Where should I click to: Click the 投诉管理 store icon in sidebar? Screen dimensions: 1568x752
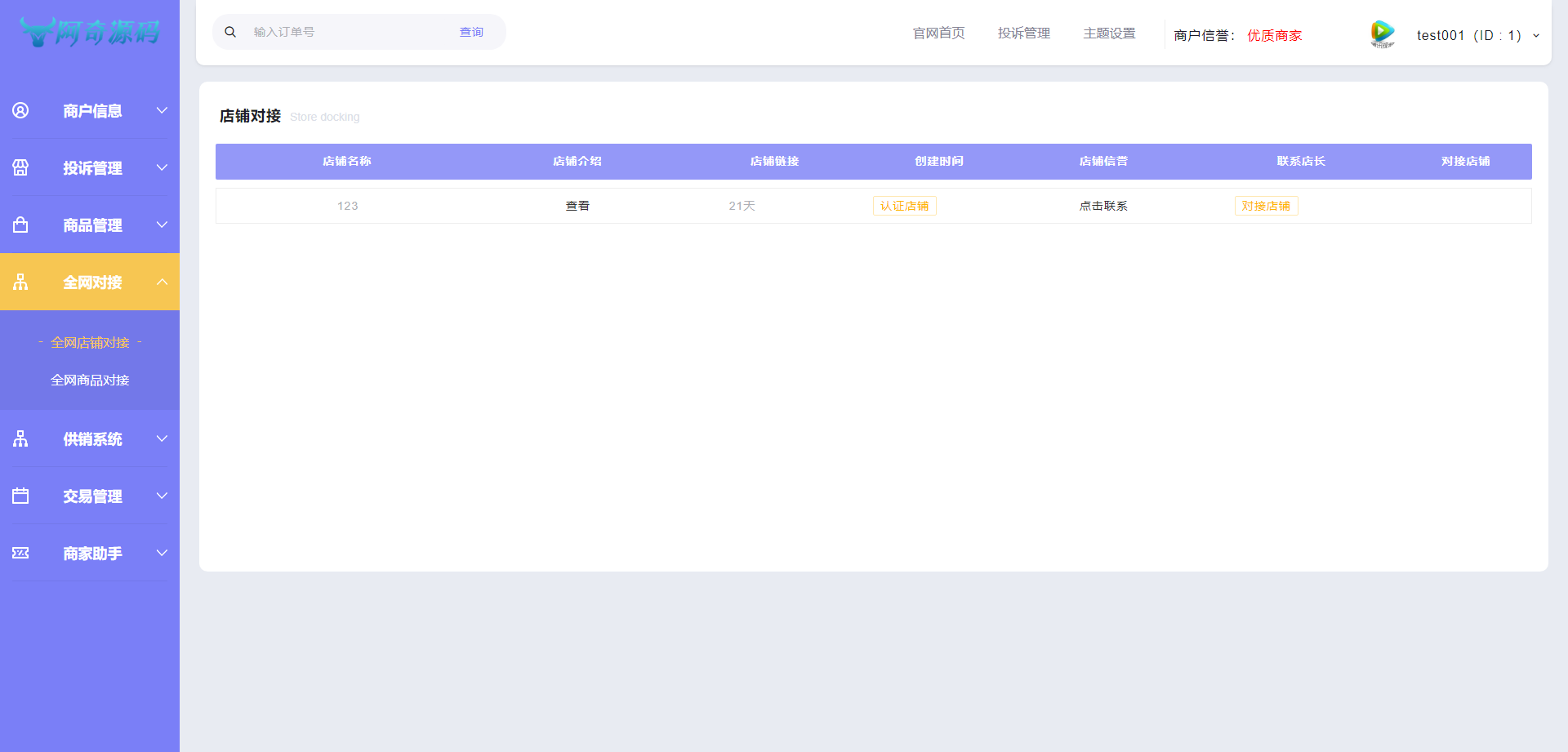tap(20, 167)
